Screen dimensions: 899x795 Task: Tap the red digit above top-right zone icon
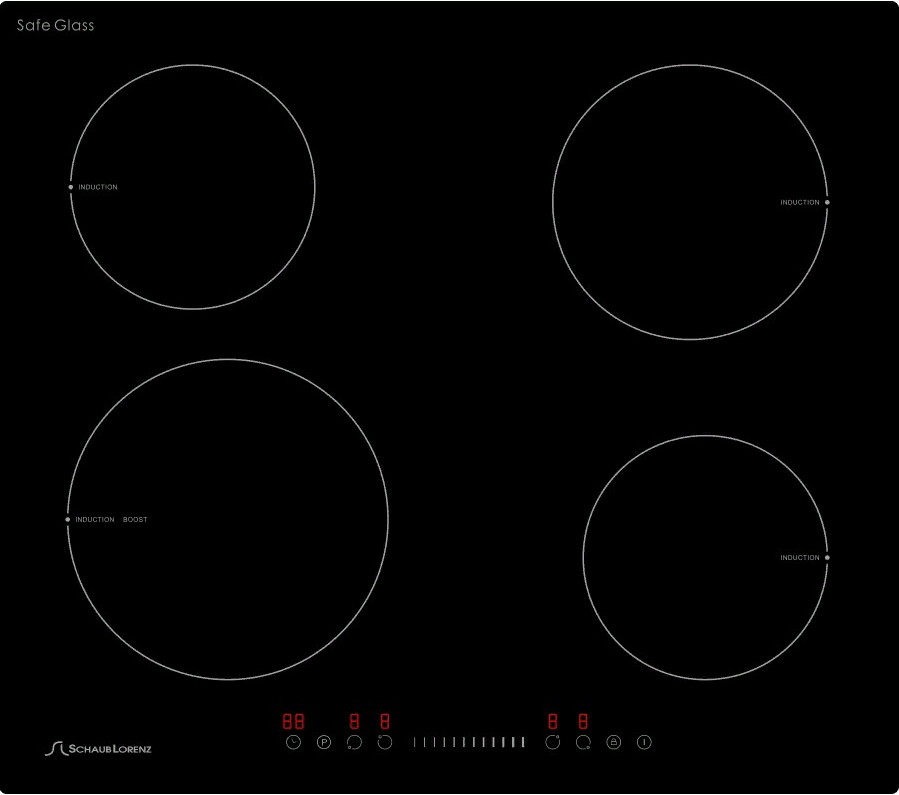[553, 720]
